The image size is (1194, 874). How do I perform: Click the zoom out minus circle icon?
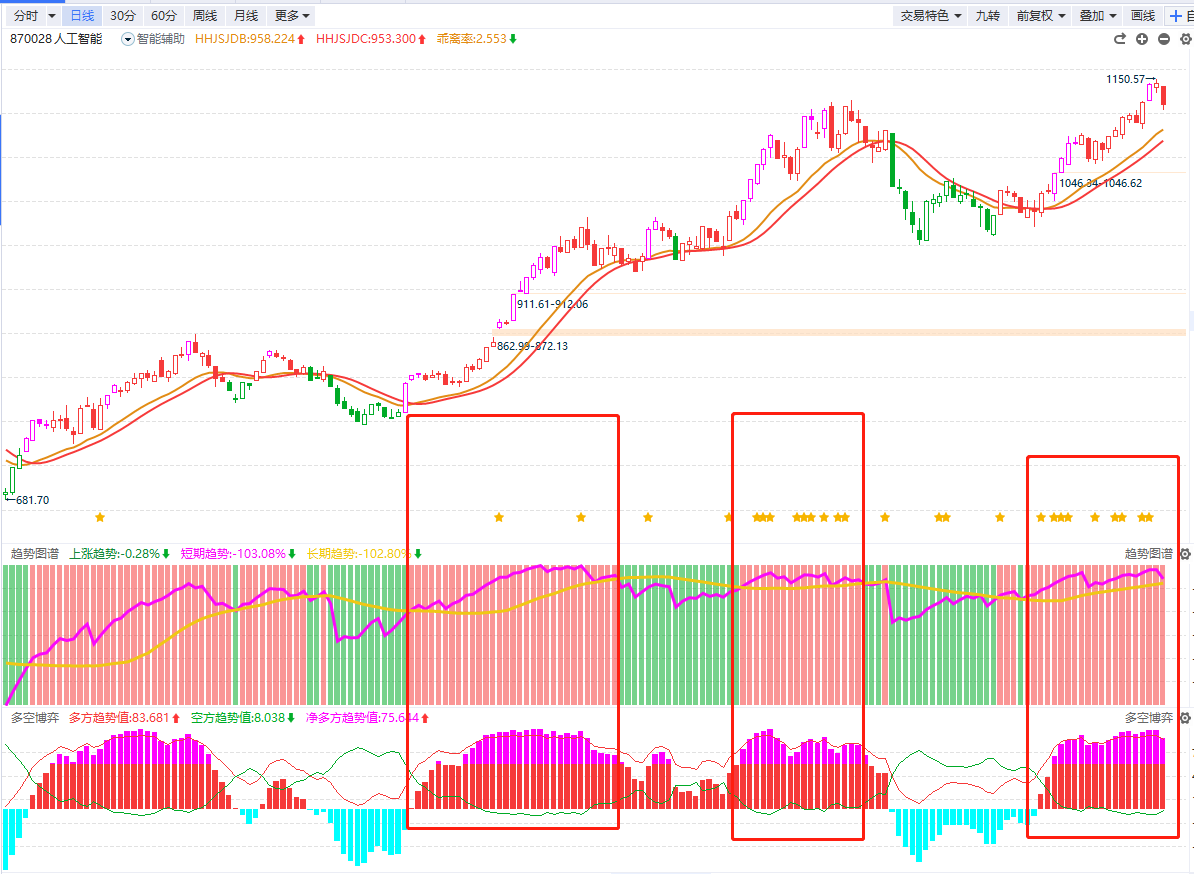tap(1164, 39)
